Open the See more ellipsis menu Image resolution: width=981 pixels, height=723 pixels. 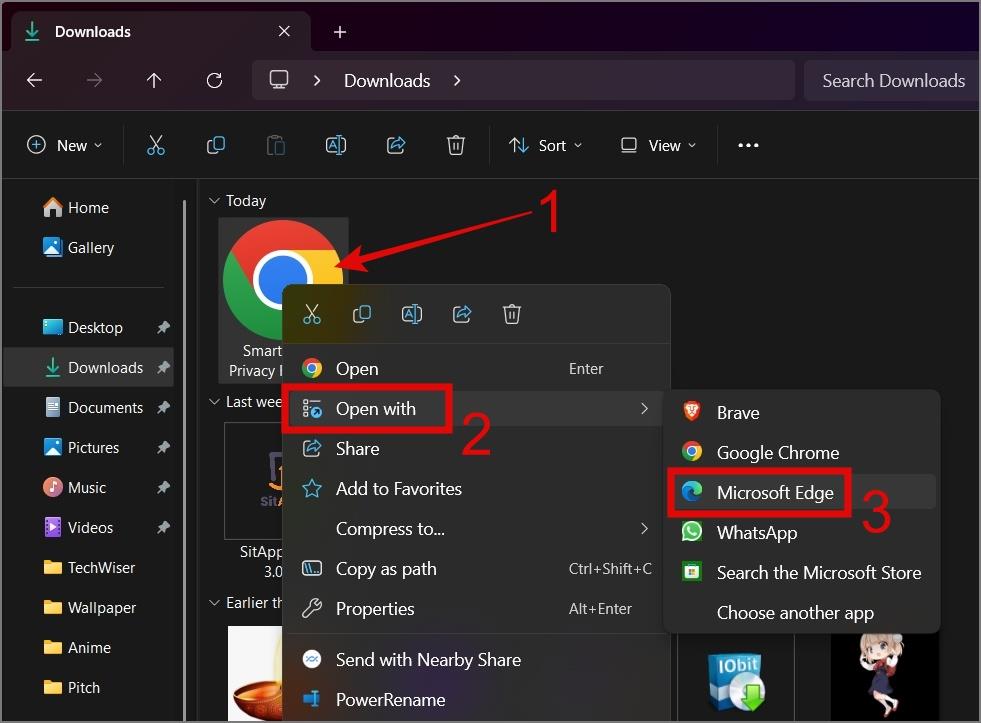click(x=748, y=145)
